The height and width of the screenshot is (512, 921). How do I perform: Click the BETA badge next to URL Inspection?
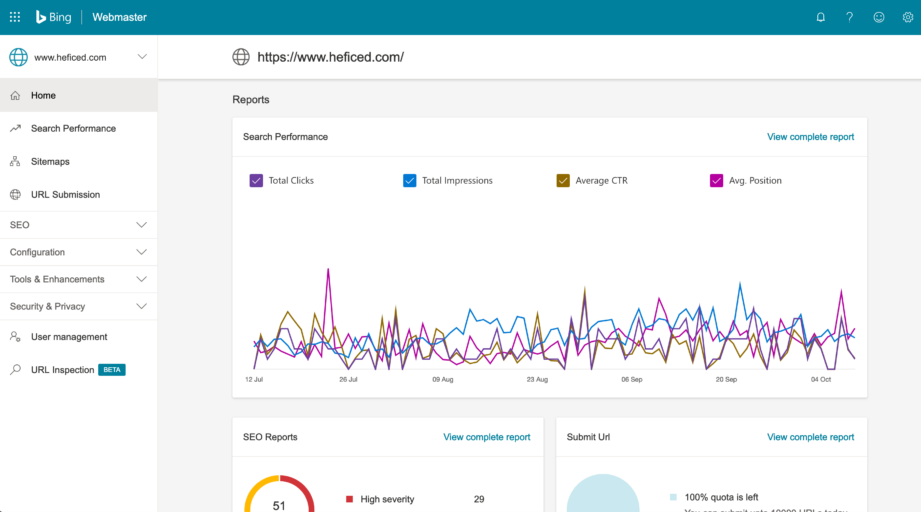tap(112, 369)
